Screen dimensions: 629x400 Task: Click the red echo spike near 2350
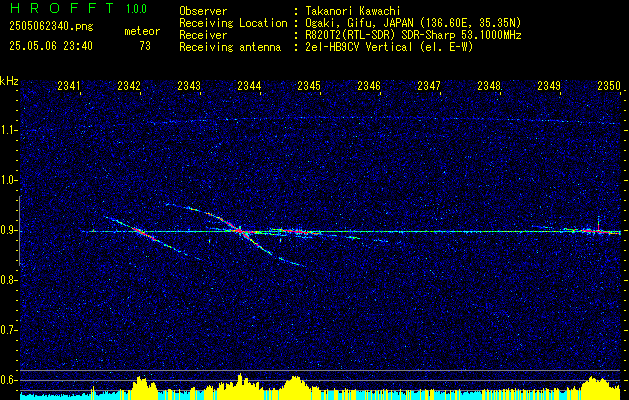pos(598,225)
